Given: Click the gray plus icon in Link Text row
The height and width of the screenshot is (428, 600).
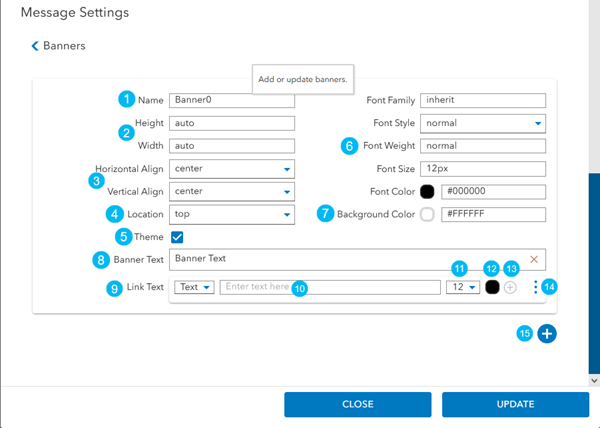Looking at the screenshot, I should pyautogui.click(x=510, y=287).
